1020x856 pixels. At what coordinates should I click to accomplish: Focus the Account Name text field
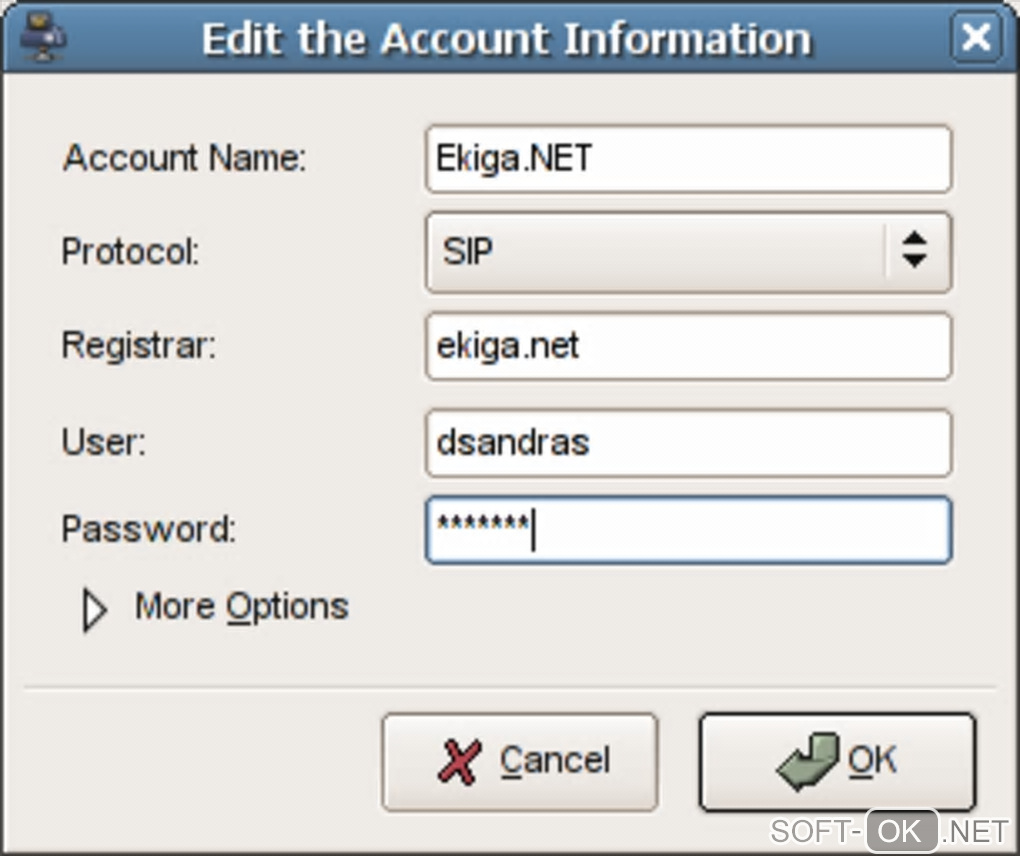click(x=688, y=158)
